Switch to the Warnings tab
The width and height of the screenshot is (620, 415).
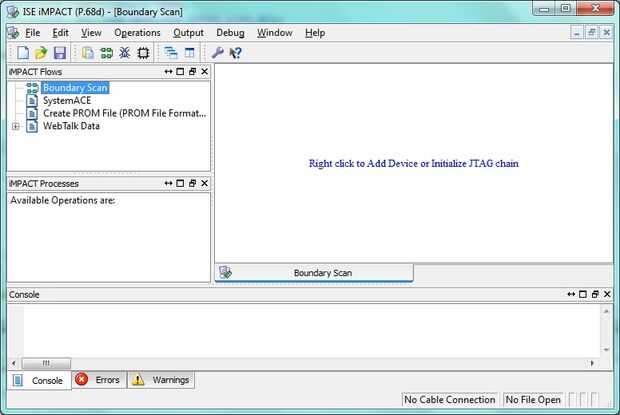coord(161,380)
